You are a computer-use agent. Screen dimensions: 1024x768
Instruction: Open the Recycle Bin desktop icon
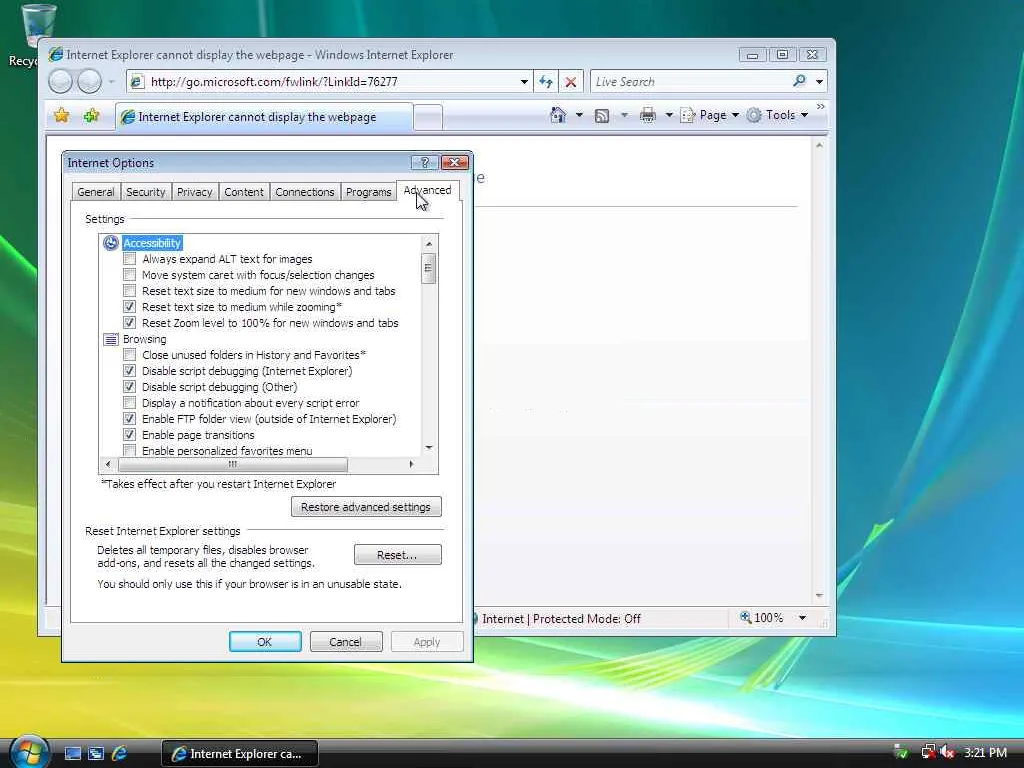pos(38,34)
